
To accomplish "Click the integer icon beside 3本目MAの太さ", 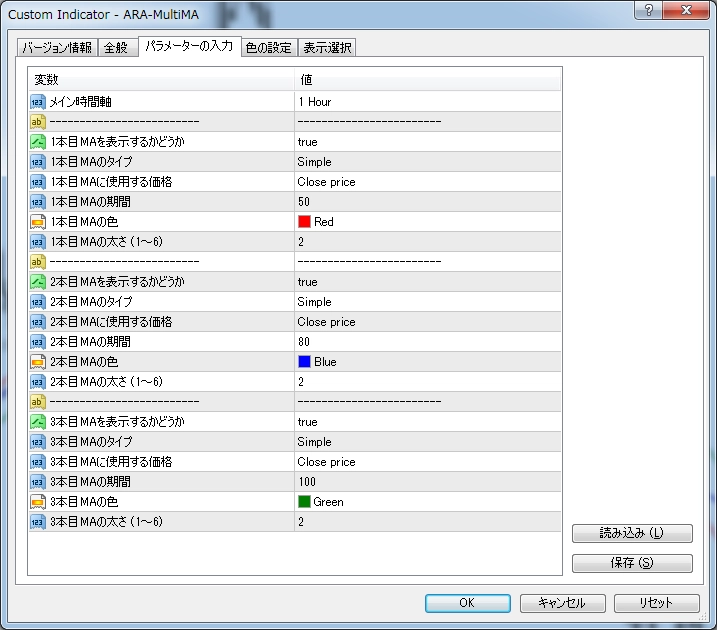I will point(38,522).
